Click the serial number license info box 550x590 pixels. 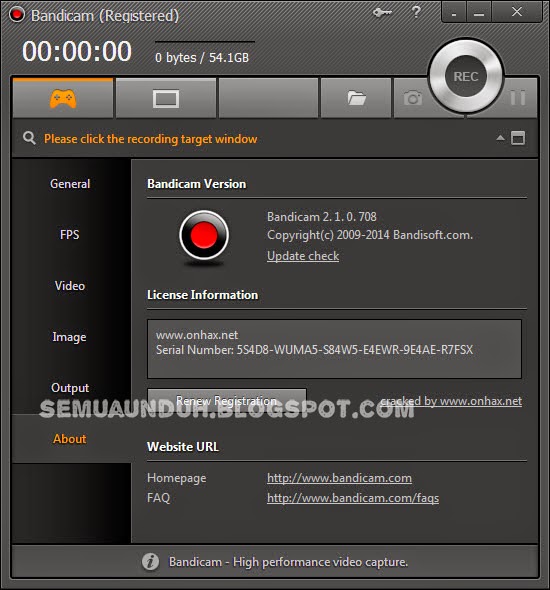point(334,349)
